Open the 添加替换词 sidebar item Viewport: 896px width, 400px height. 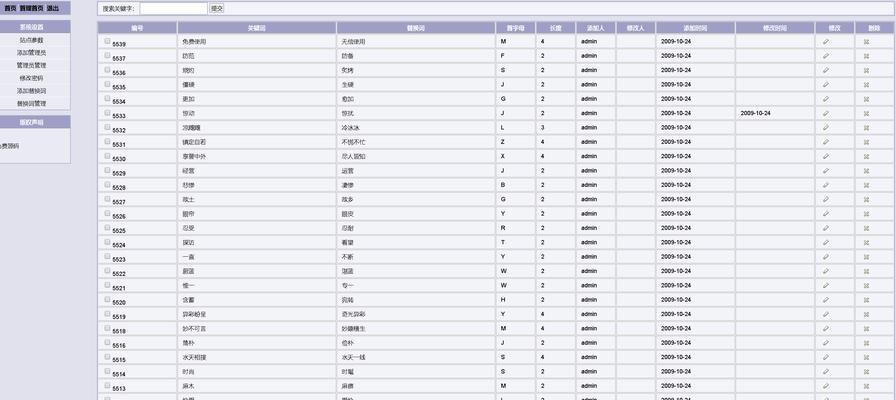tap(31, 91)
